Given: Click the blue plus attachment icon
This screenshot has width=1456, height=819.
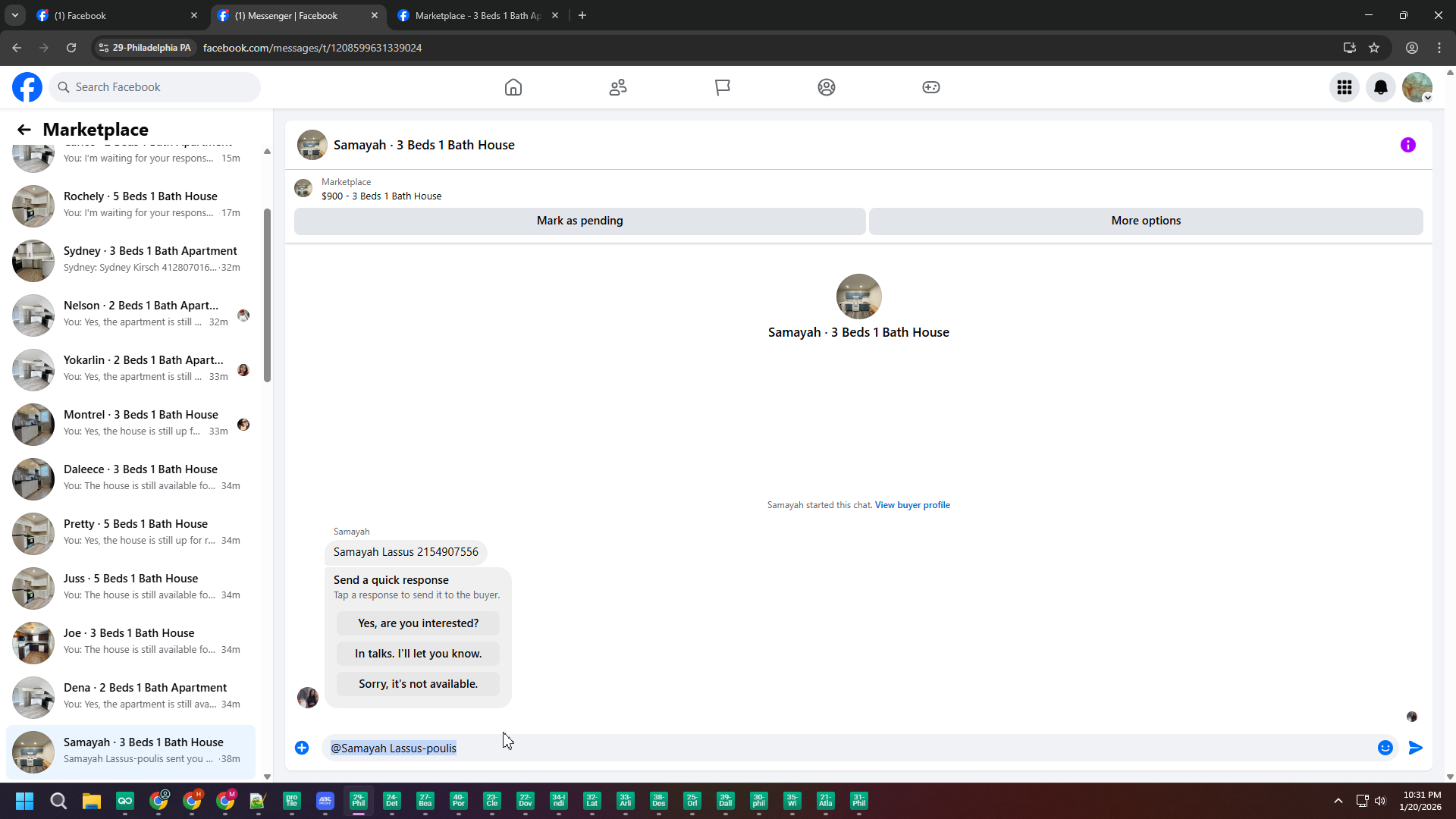Looking at the screenshot, I should (302, 748).
